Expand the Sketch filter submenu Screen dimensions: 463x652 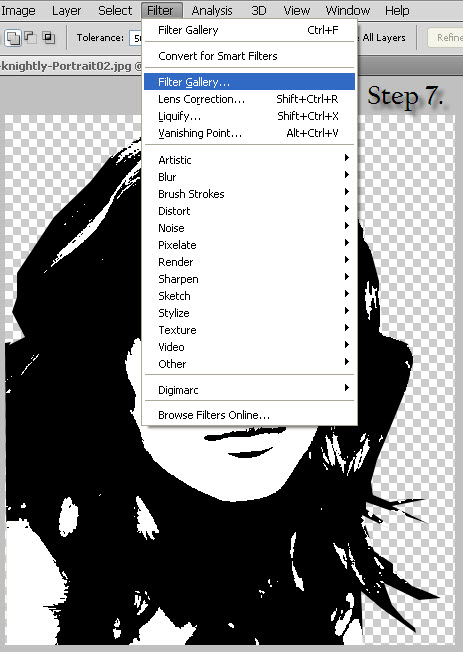click(x=249, y=296)
